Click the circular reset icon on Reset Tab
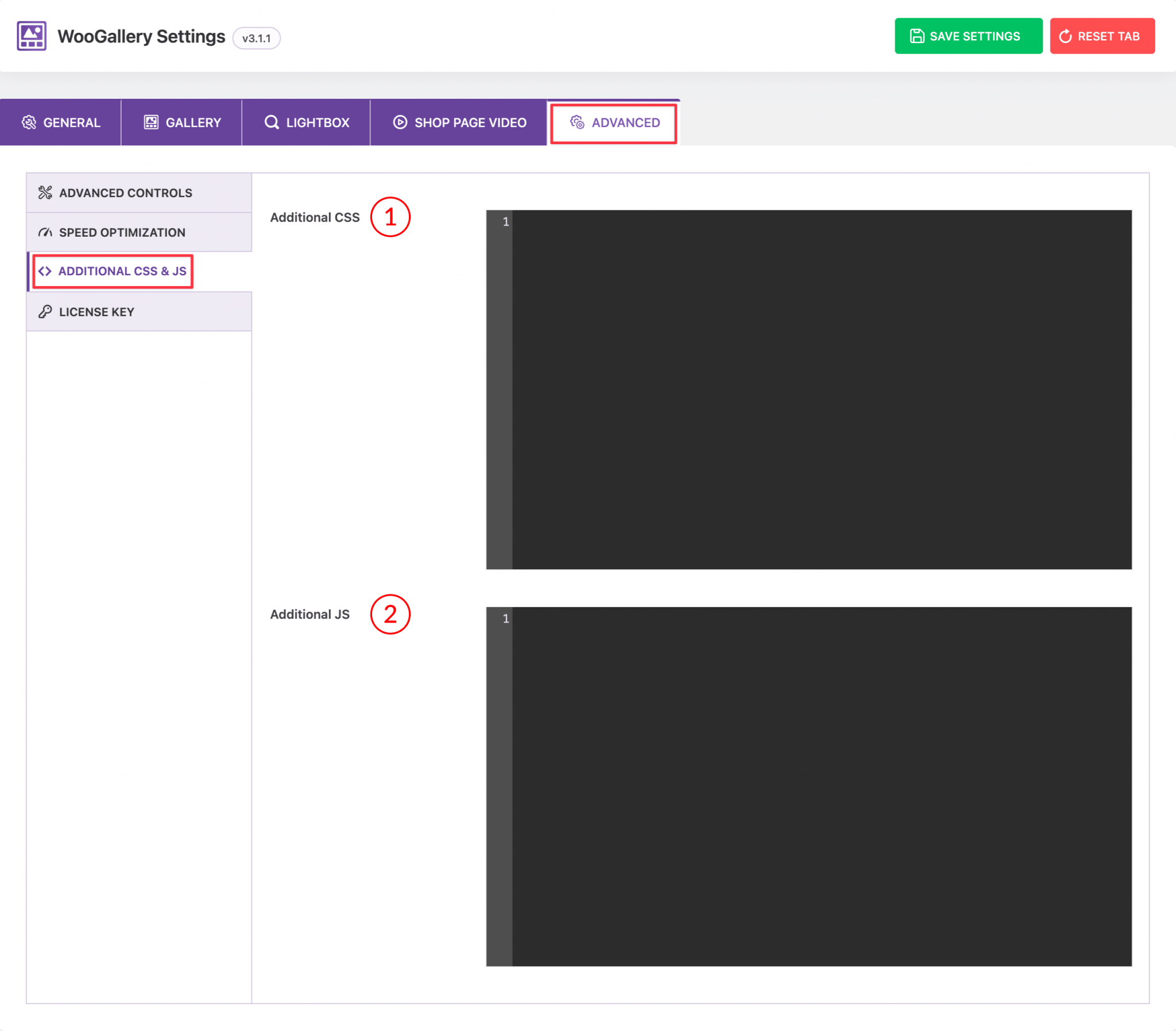Image resolution: width=1176 pixels, height=1031 pixels. tap(1066, 36)
